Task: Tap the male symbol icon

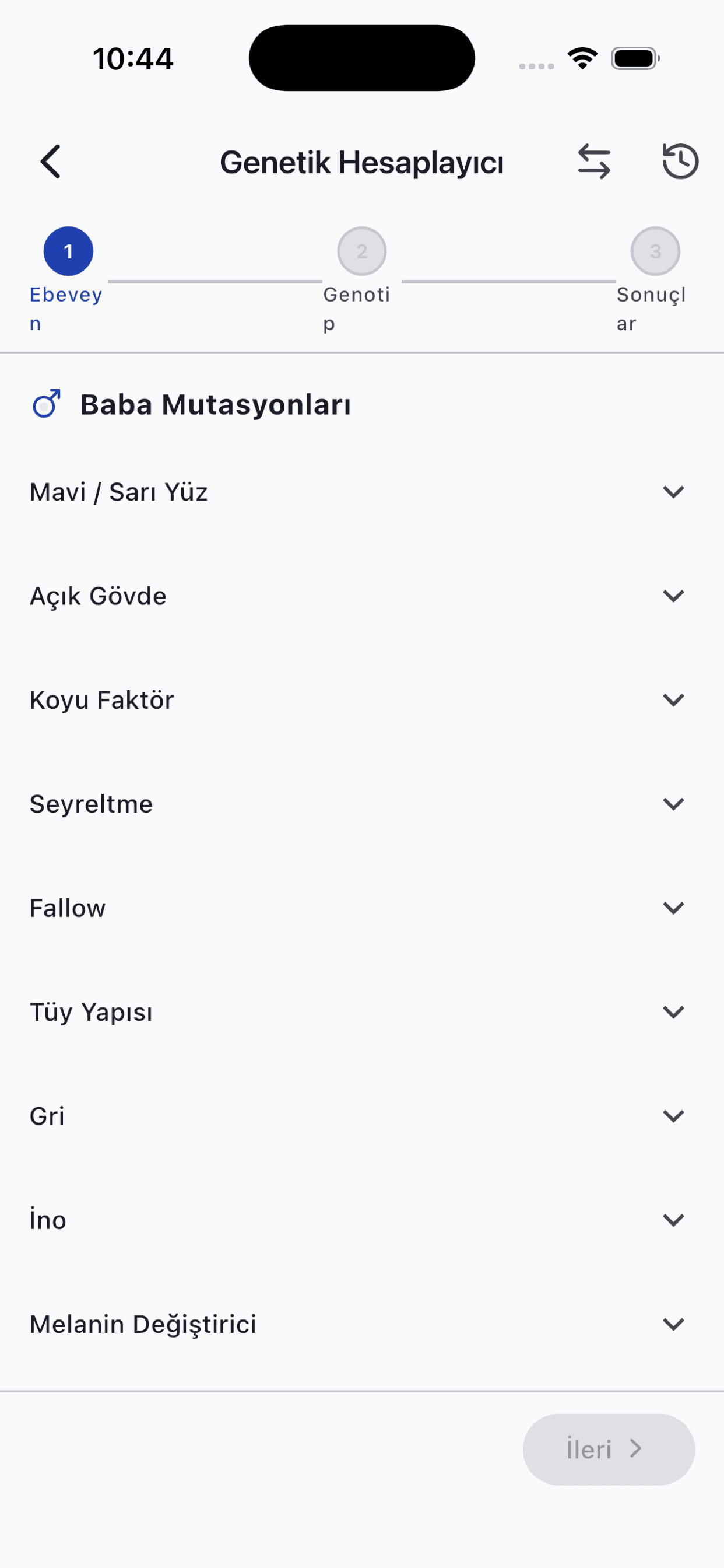Action: pos(47,404)
